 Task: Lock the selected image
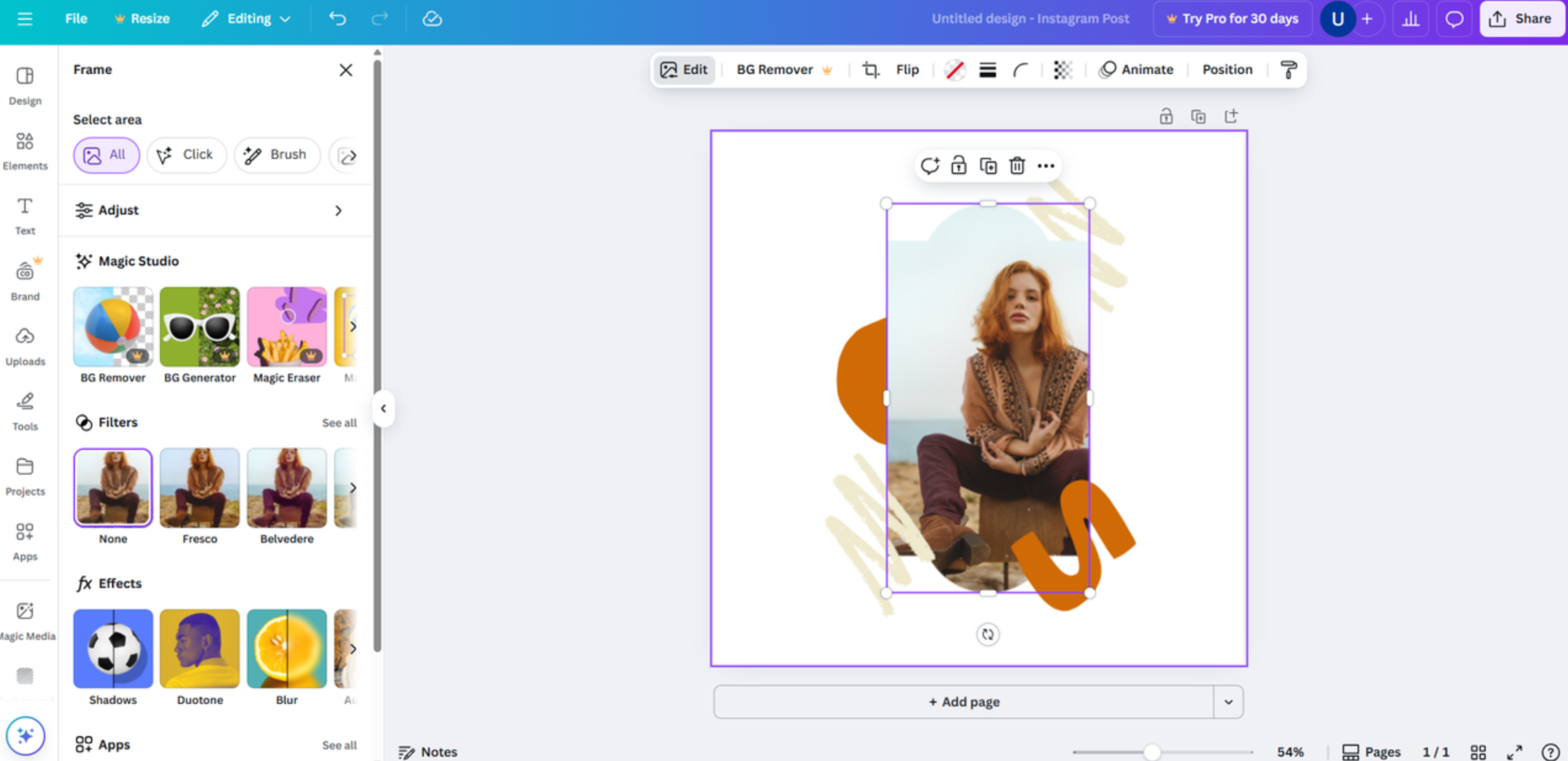(x=959, y=166)
